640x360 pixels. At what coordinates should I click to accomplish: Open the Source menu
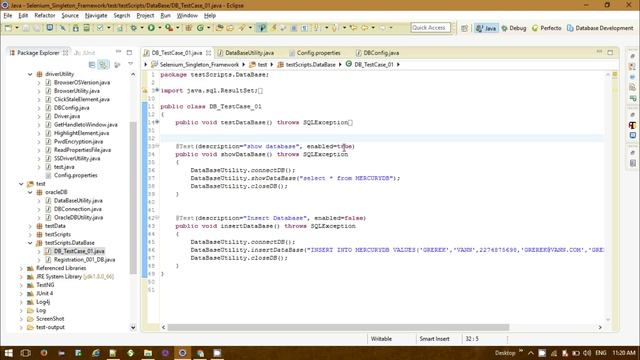70,16
